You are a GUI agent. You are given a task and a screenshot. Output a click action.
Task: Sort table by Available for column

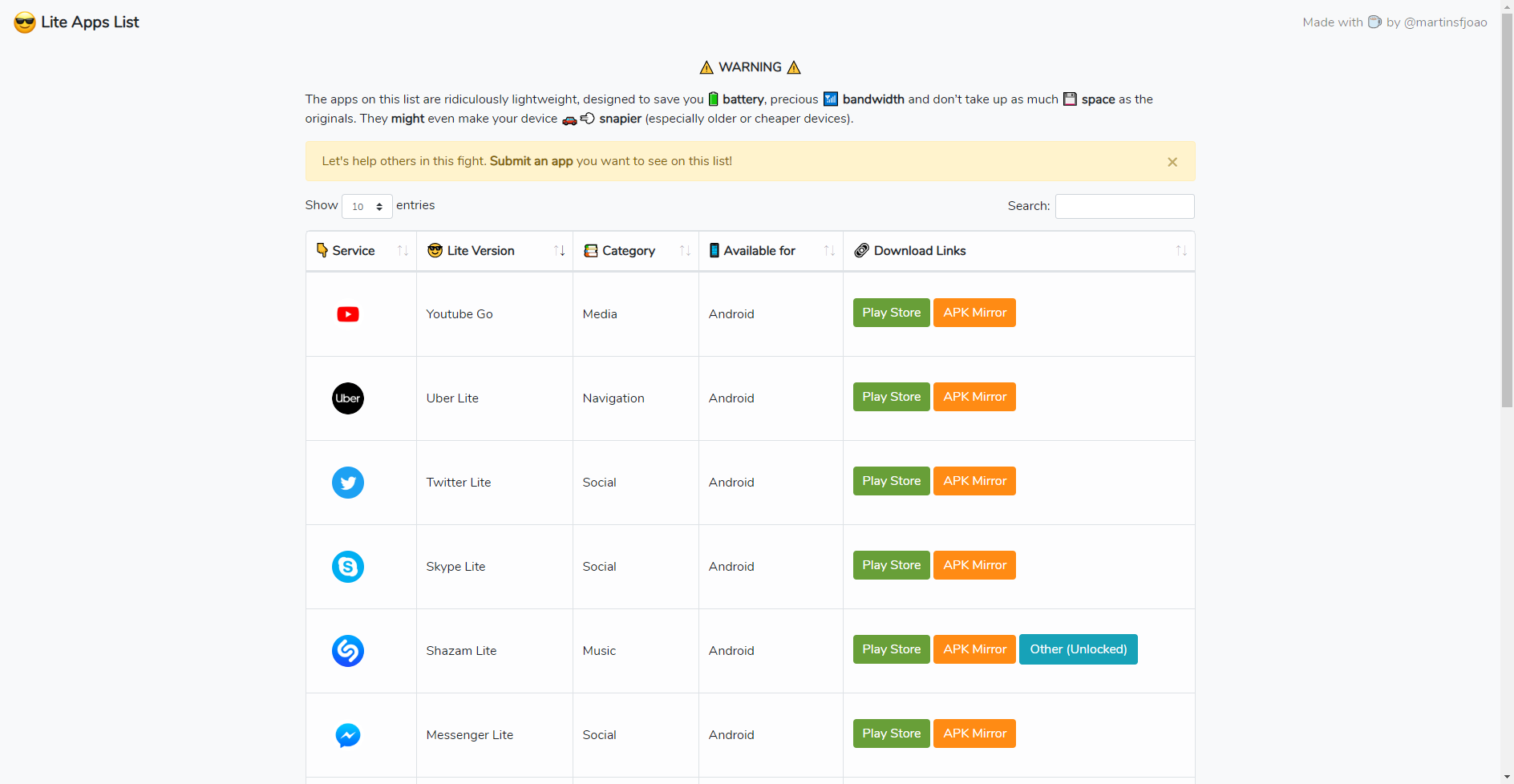point(771,251)
